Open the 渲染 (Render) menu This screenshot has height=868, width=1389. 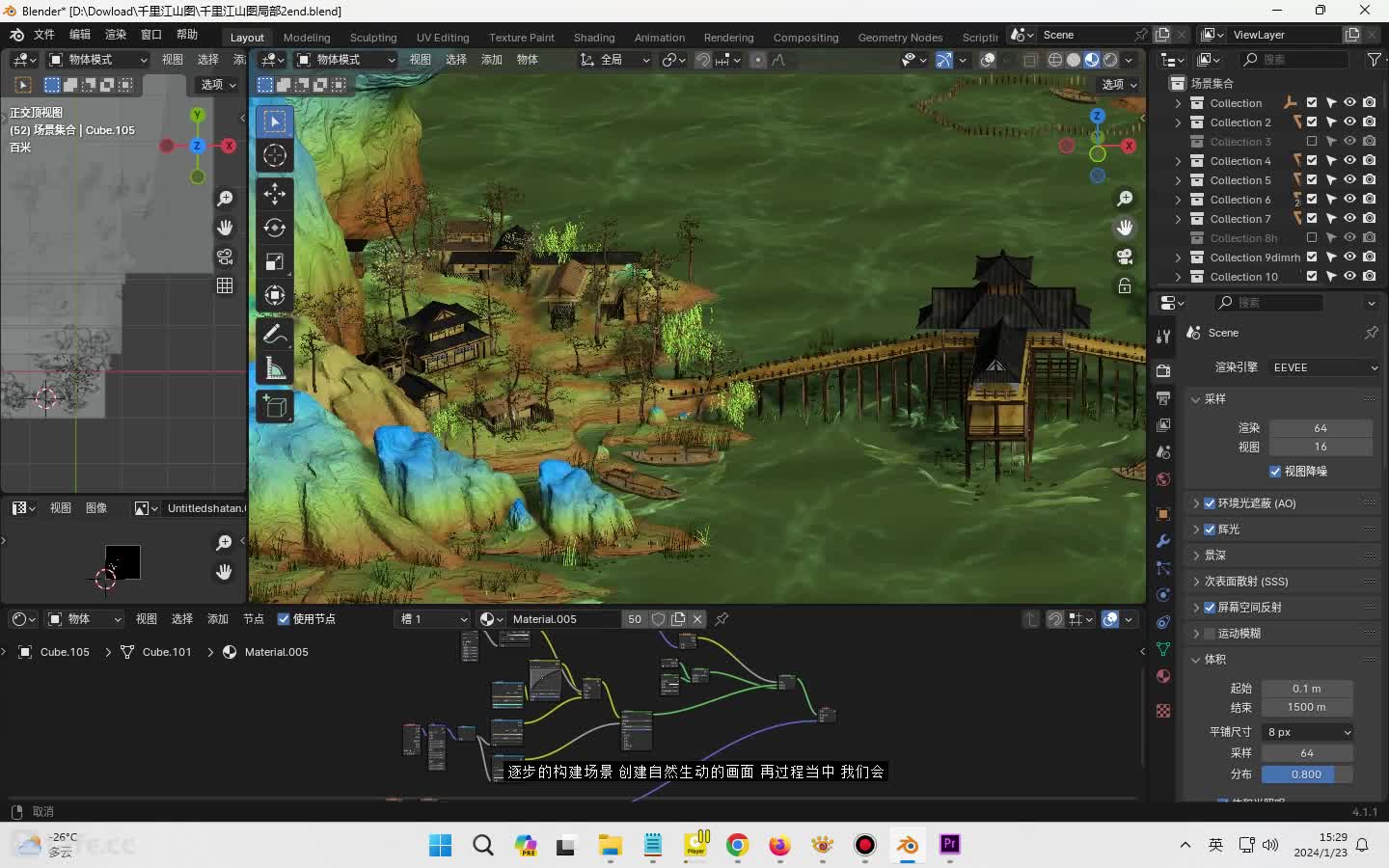click(x=116, y=35)
